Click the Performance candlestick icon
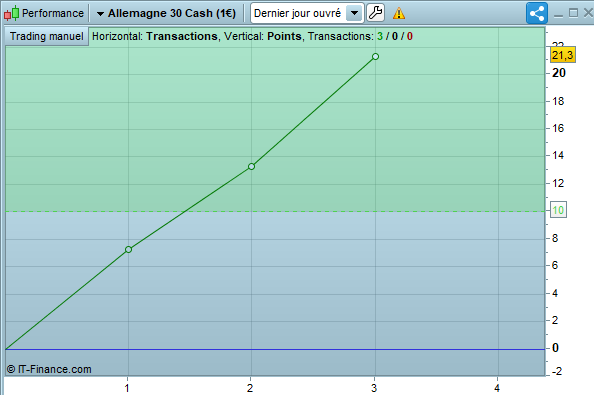 [11, 13]
